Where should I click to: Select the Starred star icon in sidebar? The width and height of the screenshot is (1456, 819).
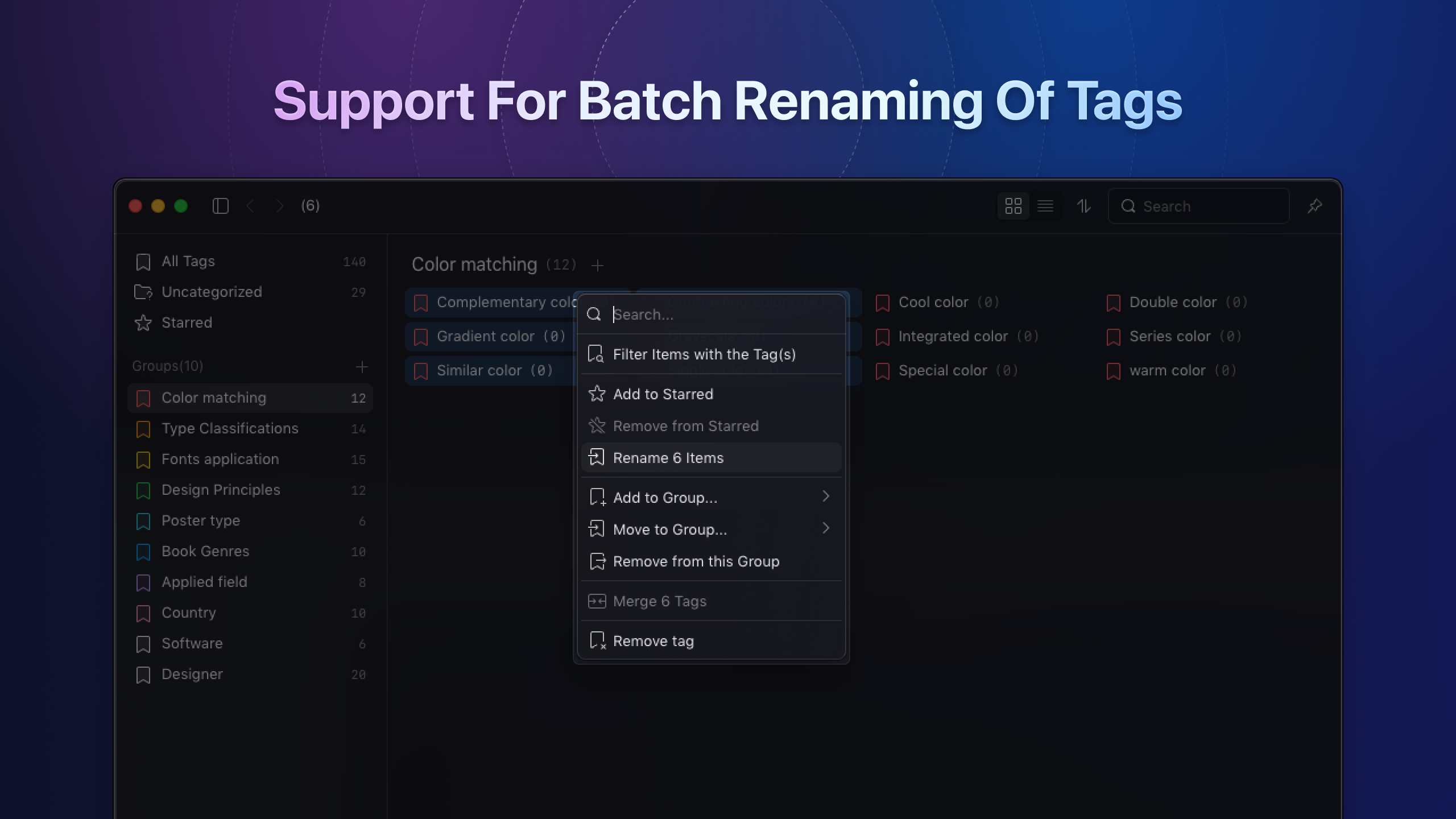coord(143,322)
